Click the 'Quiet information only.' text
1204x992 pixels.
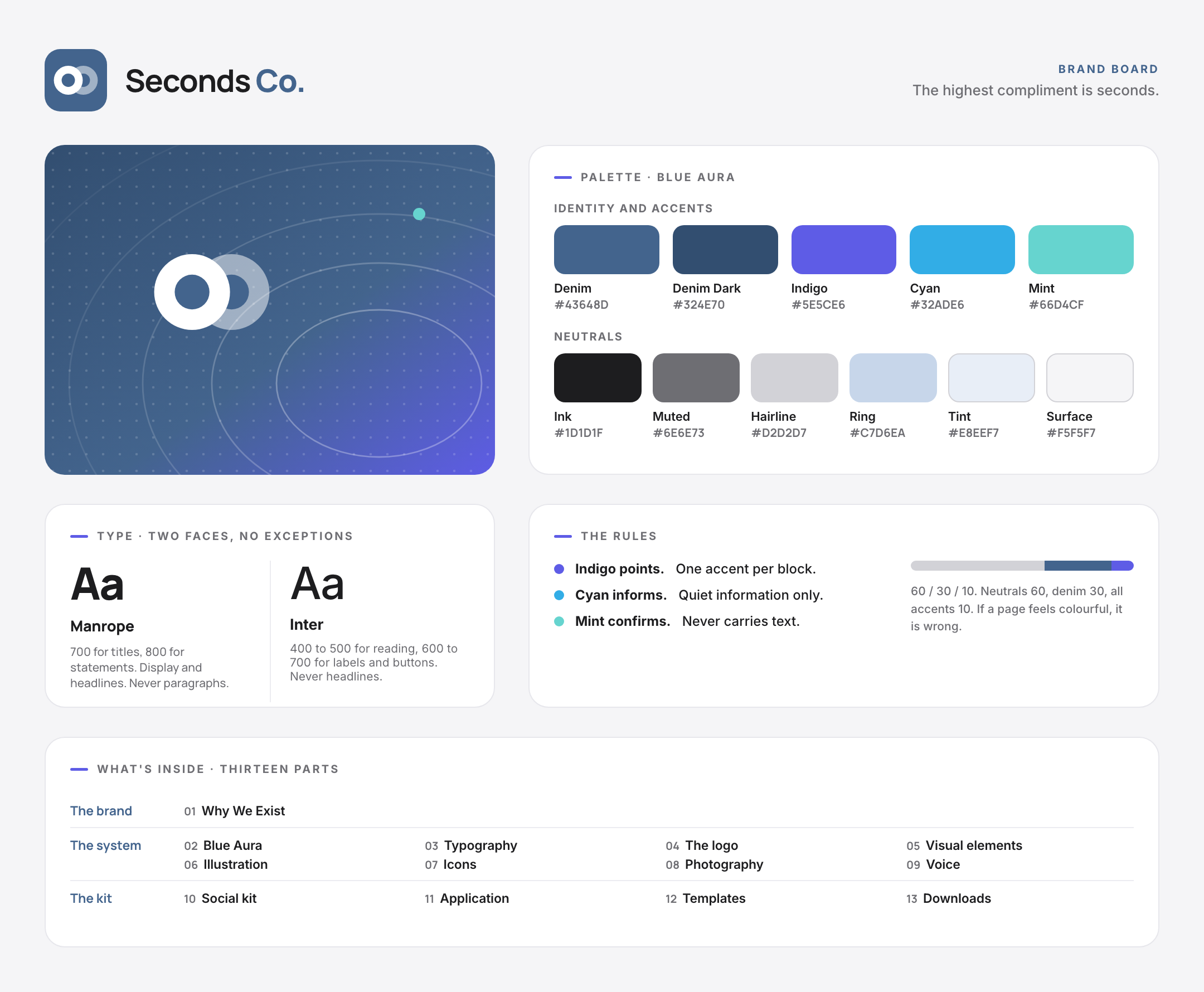point(751,595)
